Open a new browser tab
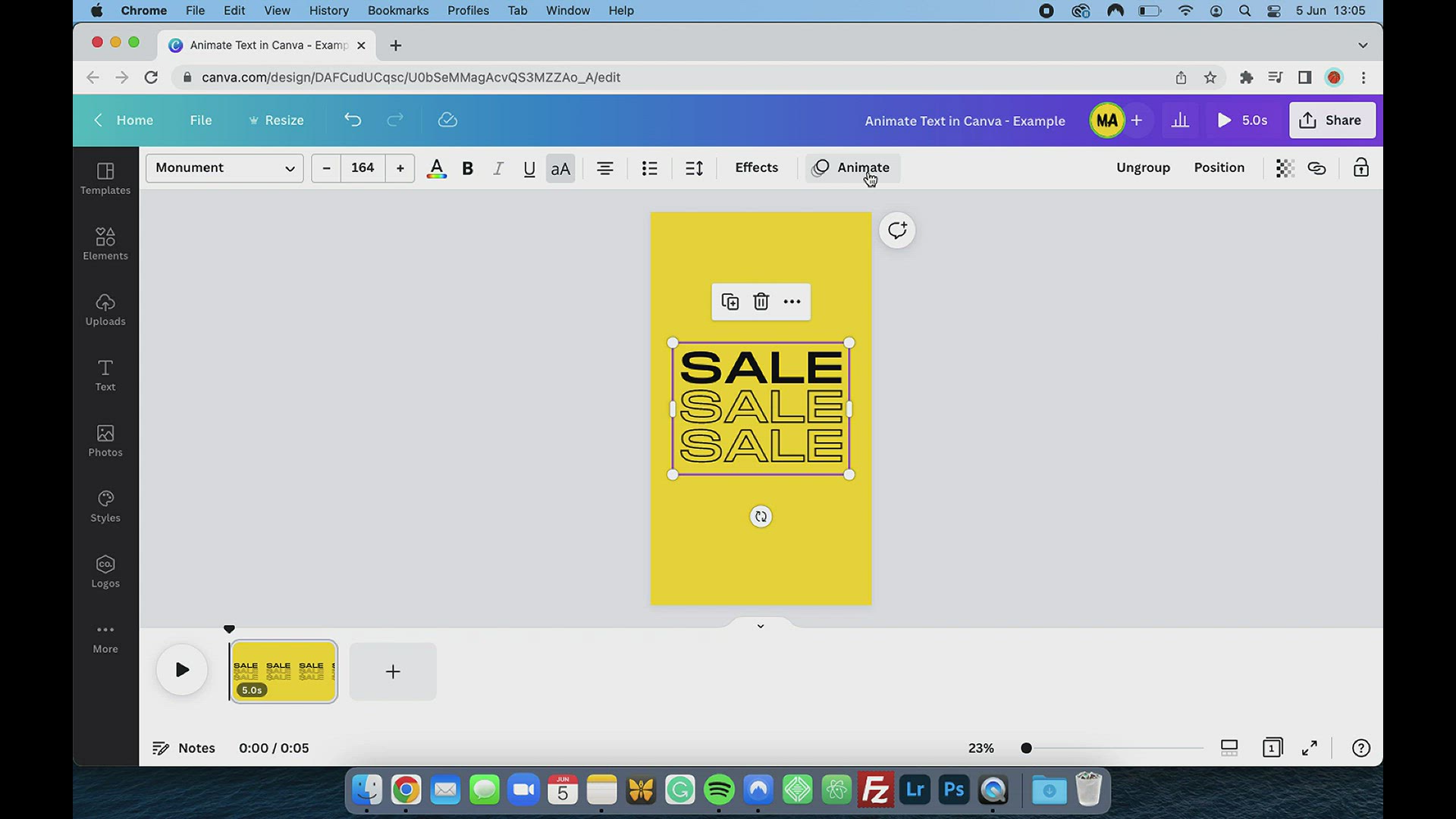This screenshot has height=819, width=1456. pos(395,45)
